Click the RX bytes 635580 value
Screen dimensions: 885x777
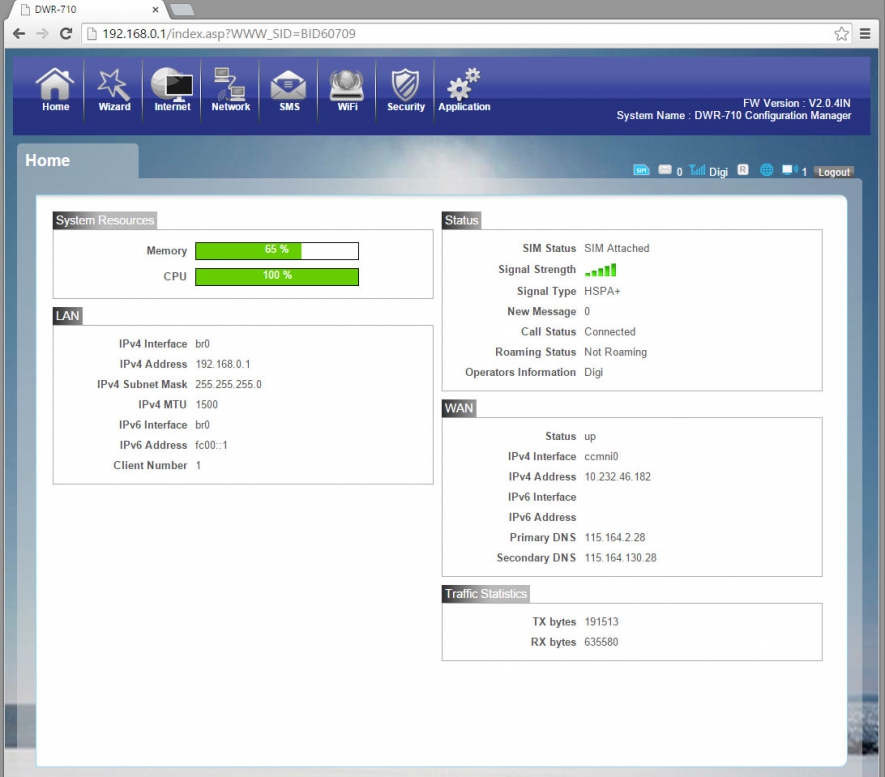[x=601, y=642]
